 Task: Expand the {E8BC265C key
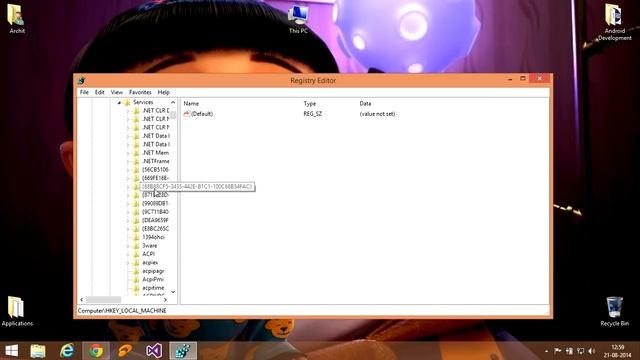128,229
